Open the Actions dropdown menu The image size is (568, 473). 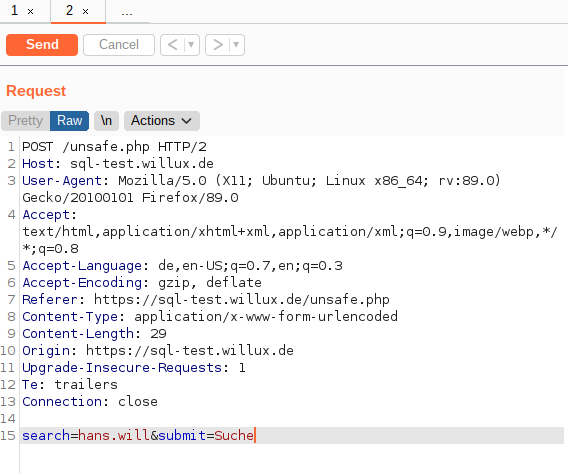coord(162,121)
